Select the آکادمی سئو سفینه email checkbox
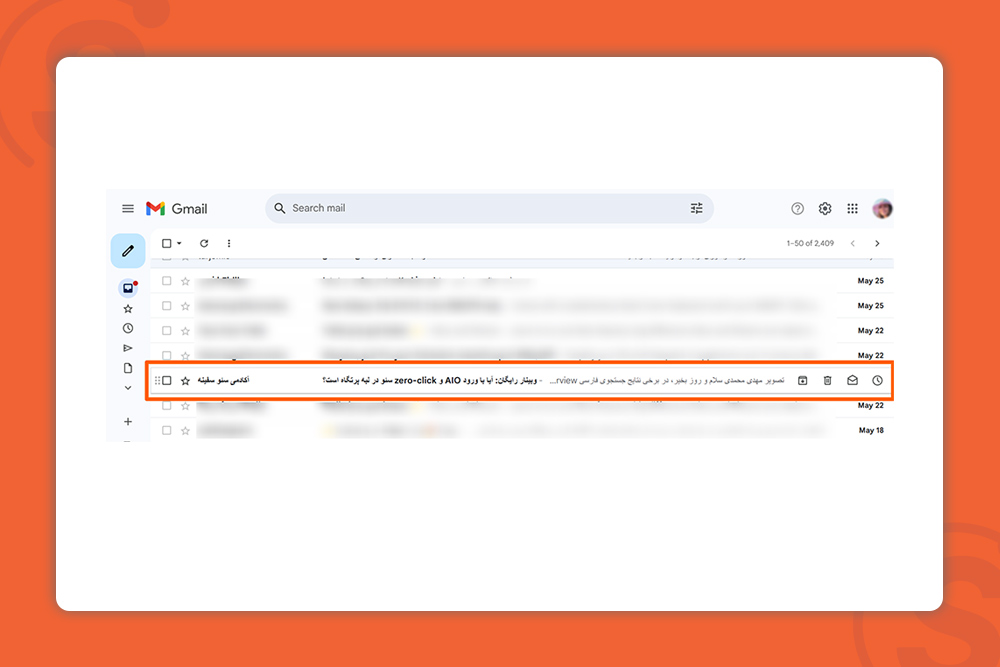 166,381
